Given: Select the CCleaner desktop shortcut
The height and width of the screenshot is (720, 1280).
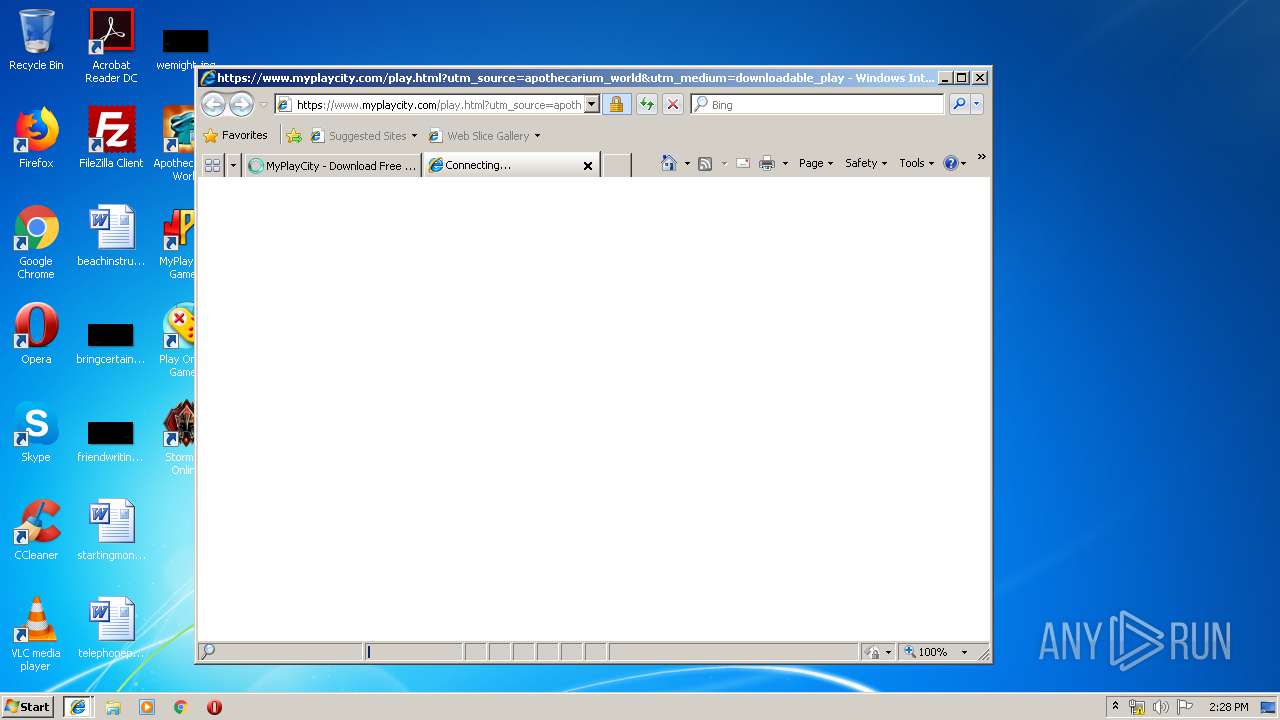Looking at the screenshot, I should pos(36,530).
